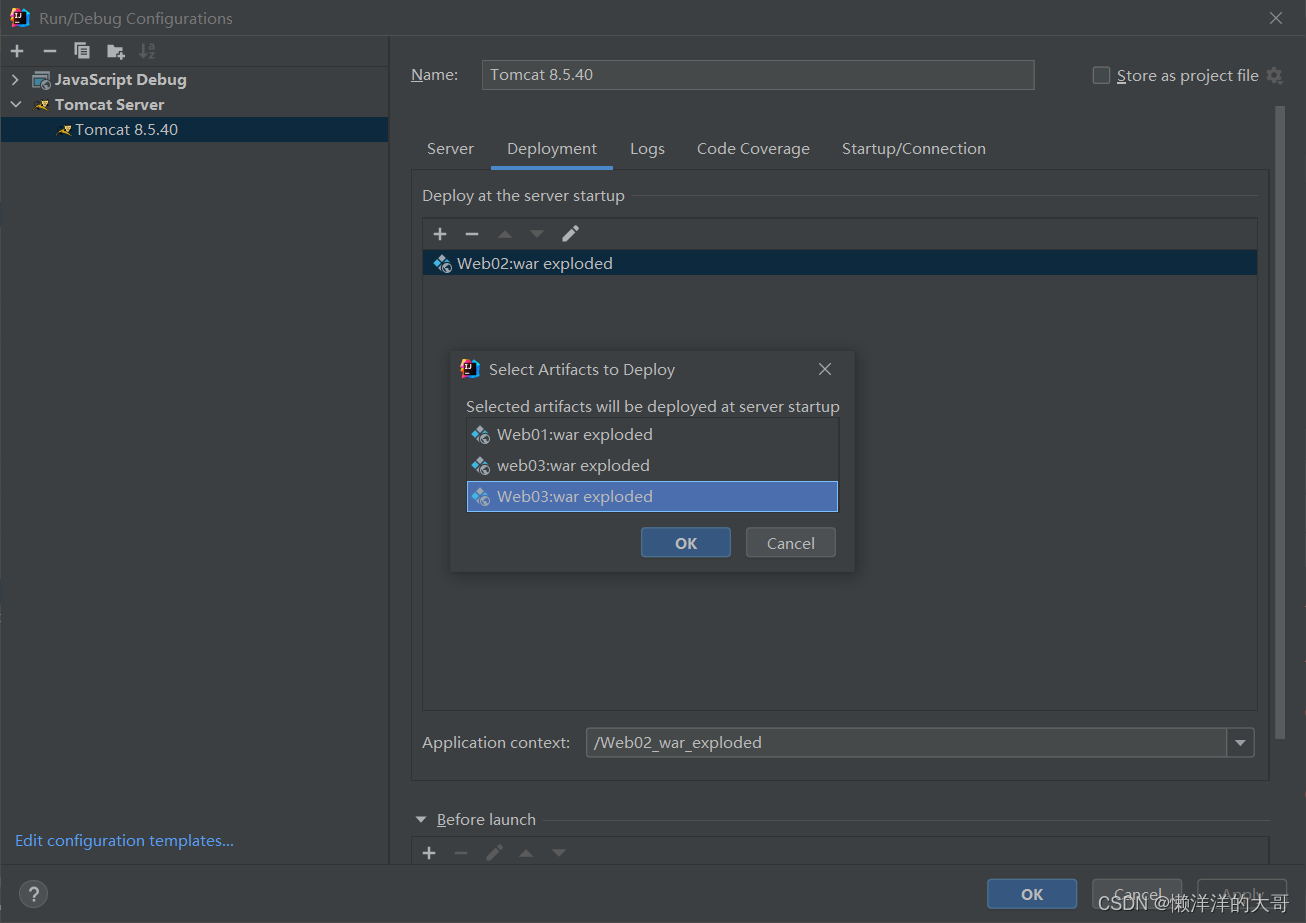1306x923 pixels.
Task: Click JavaScript Debug configuration icon
Action: click(41, 80)
